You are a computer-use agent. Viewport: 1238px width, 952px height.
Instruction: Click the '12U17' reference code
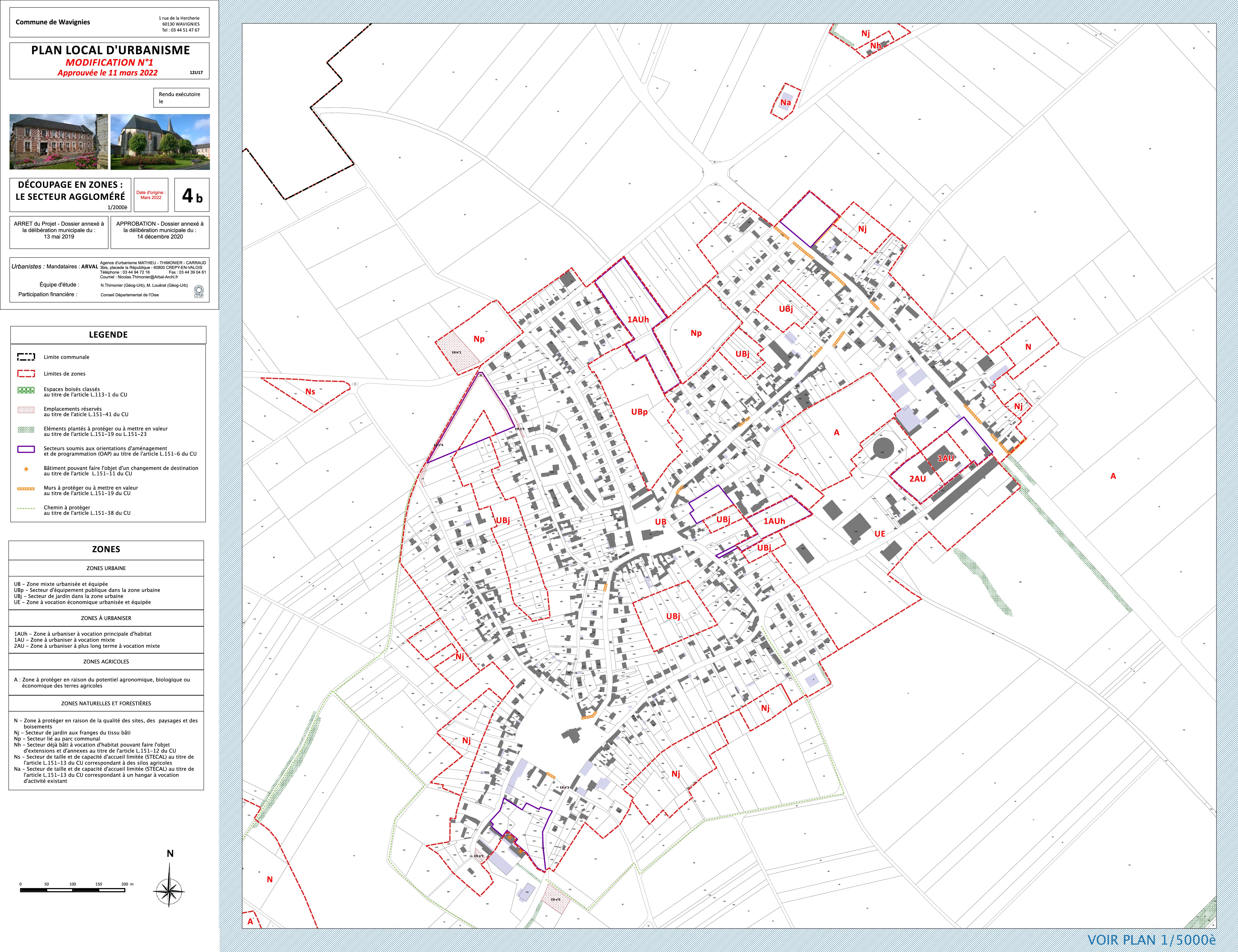tap(196, 73)
